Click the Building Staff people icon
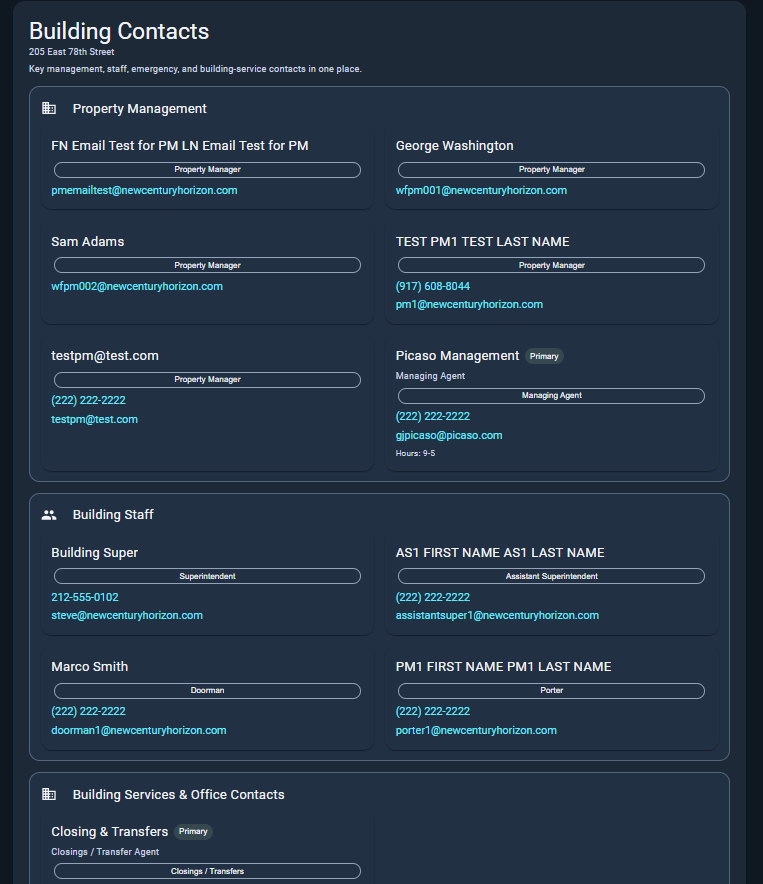 tap(49, 515)
